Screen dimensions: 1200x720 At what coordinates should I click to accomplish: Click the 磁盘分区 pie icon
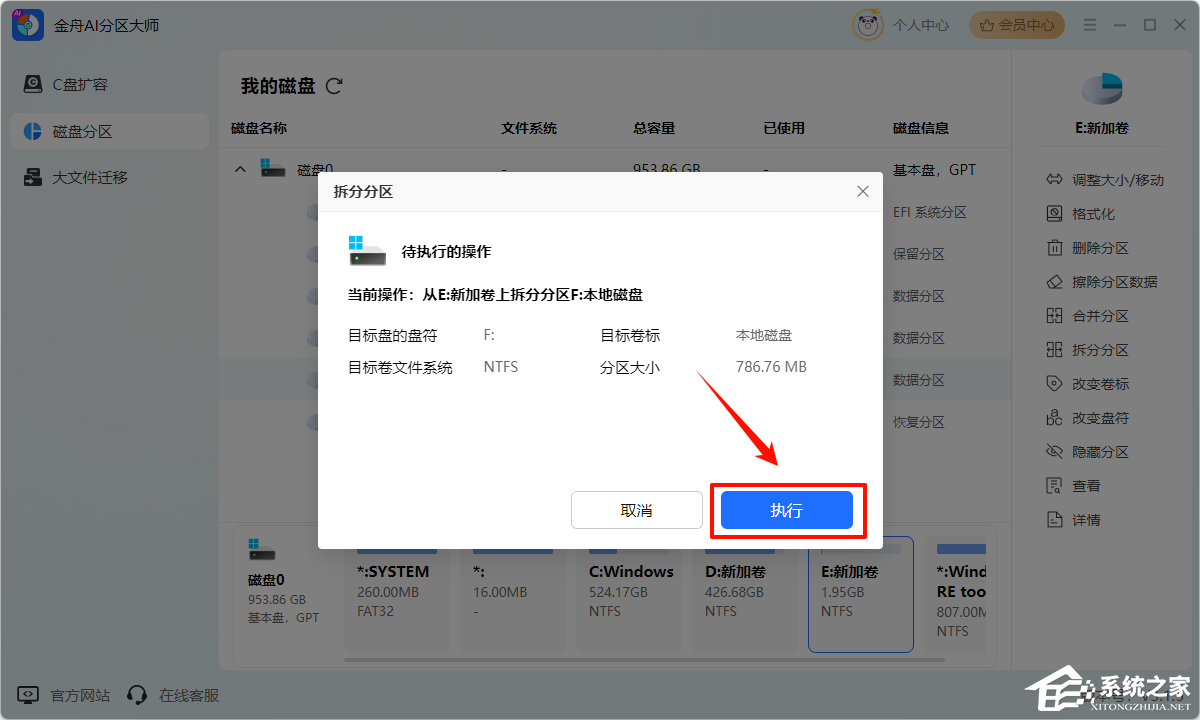pyautogui.click(x=33, y=131)
